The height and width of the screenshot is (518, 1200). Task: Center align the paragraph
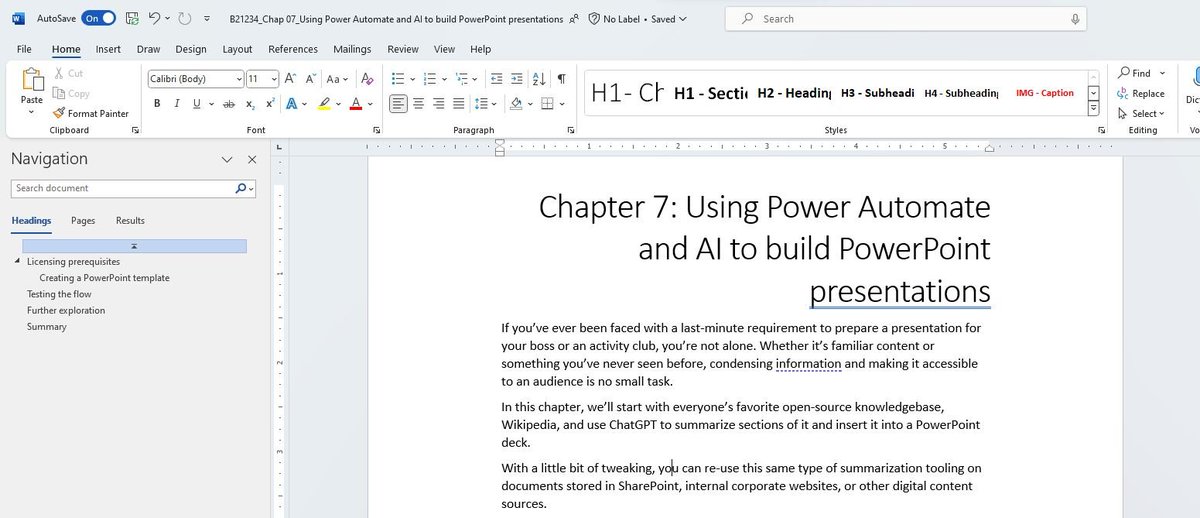tap(418, 104)
